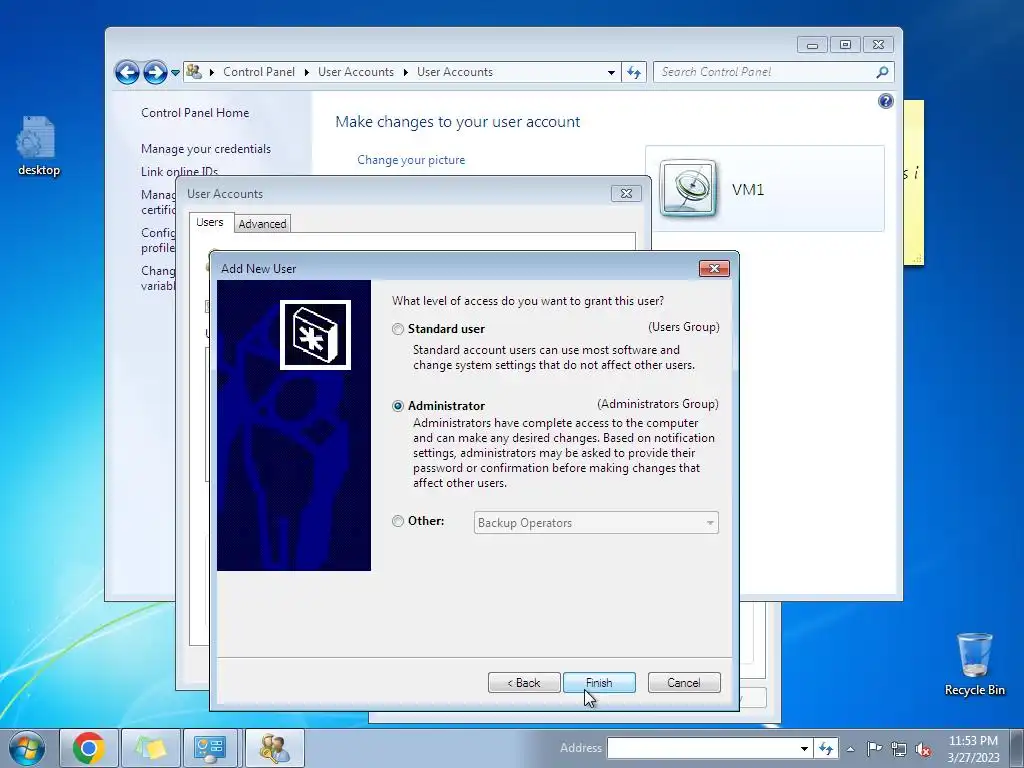Open Change your picture link
Viewport: 1024px width, 768px height.
[411, 160]
